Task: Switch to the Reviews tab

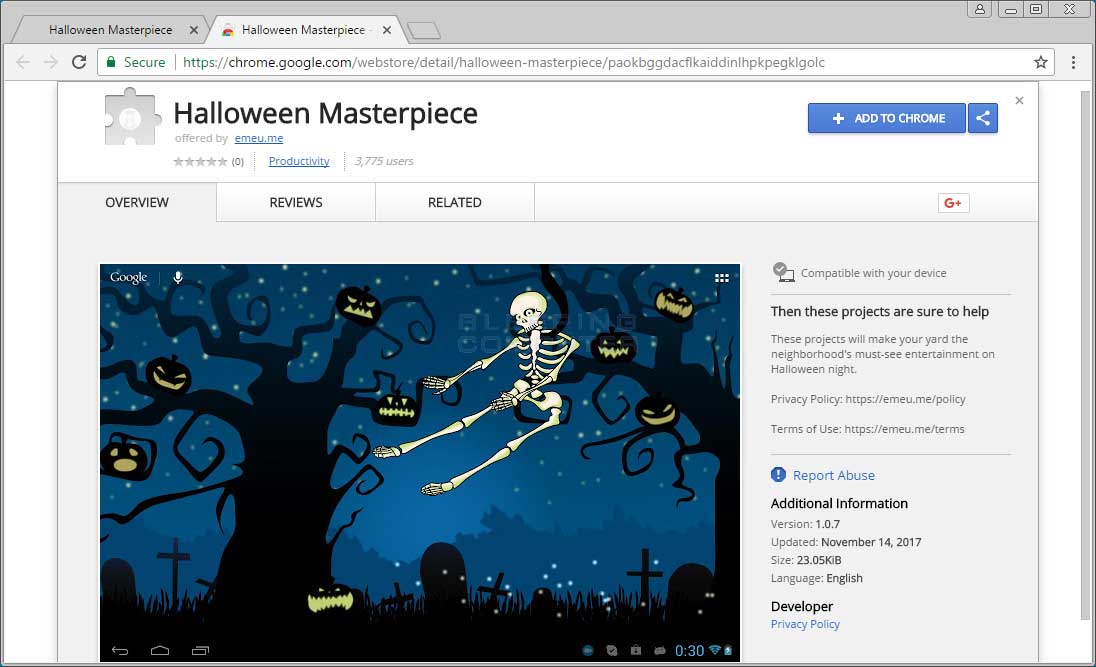Action: click(296, 202)
